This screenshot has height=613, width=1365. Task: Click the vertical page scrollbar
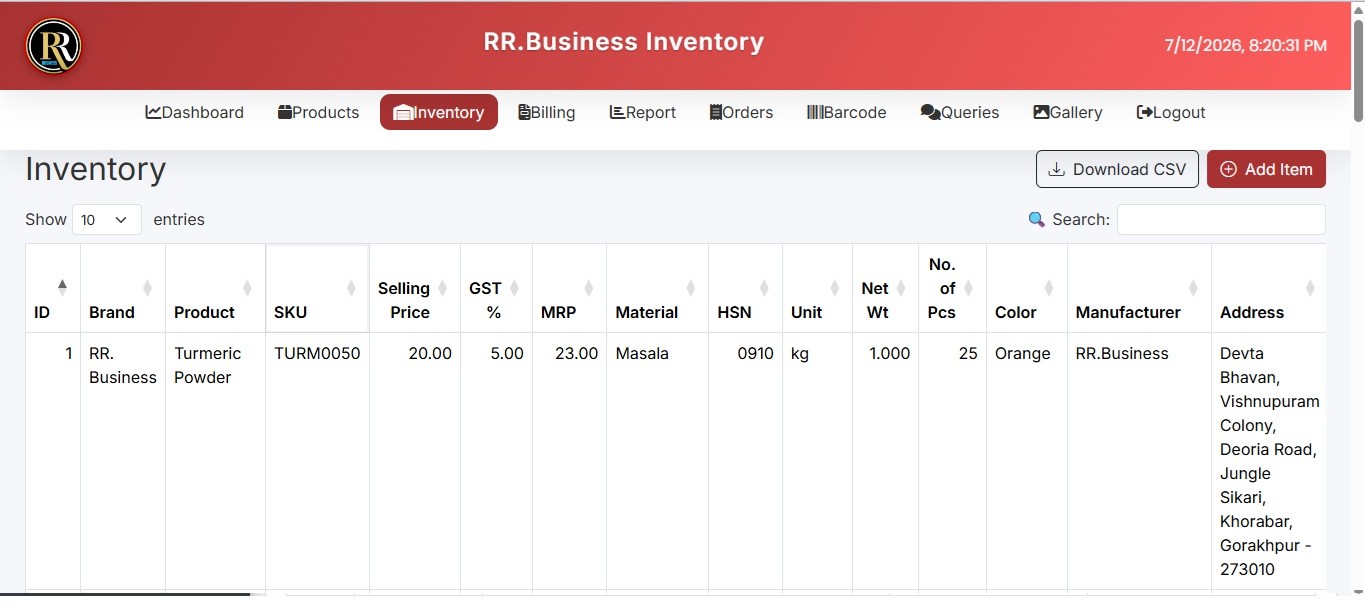pyautogui.click(x=1357, y=70)
